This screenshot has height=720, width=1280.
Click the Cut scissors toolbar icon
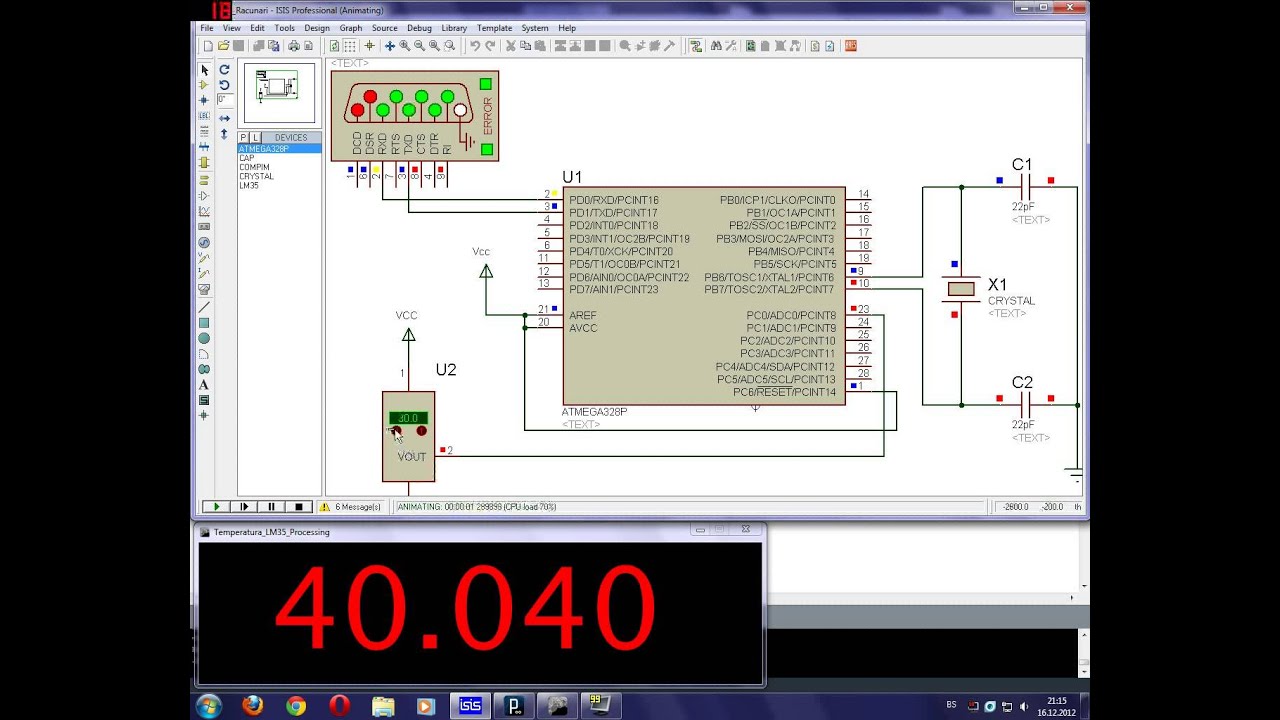point(510,45)
